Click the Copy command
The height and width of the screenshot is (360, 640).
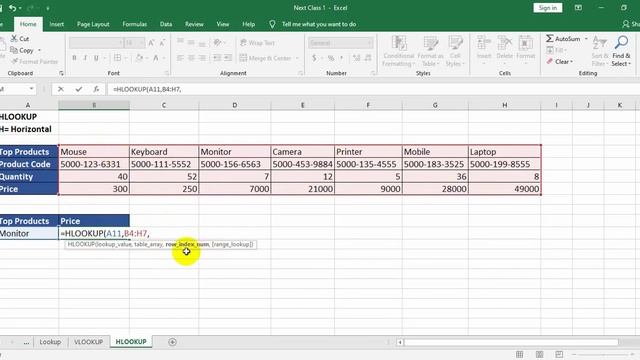click(22, 50)
